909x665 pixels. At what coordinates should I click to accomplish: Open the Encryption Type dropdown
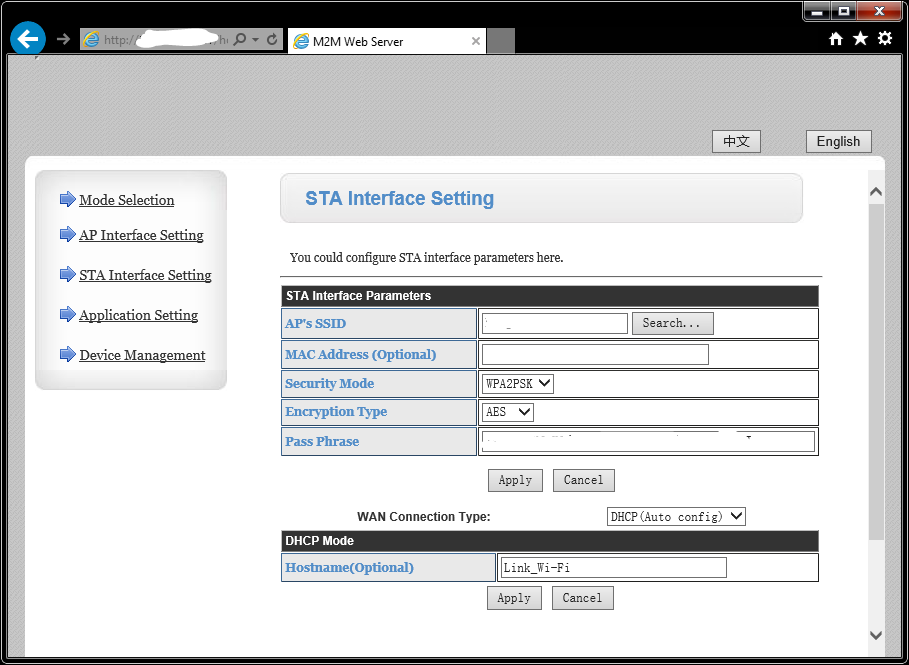(x=508, y=412)
